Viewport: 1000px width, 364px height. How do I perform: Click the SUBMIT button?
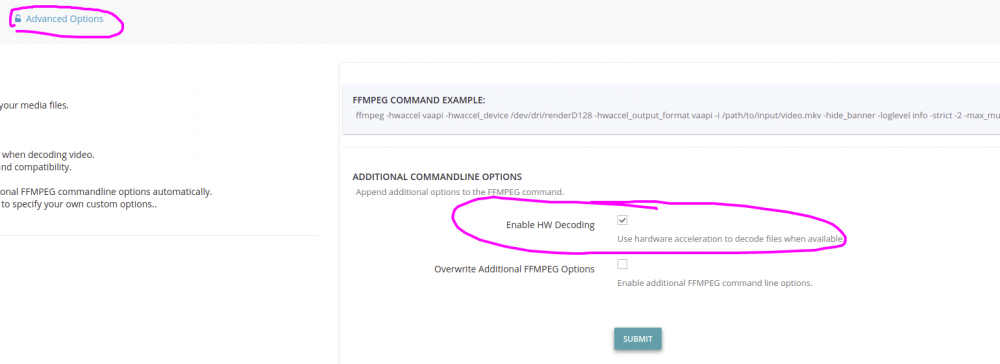click(638, 339)
